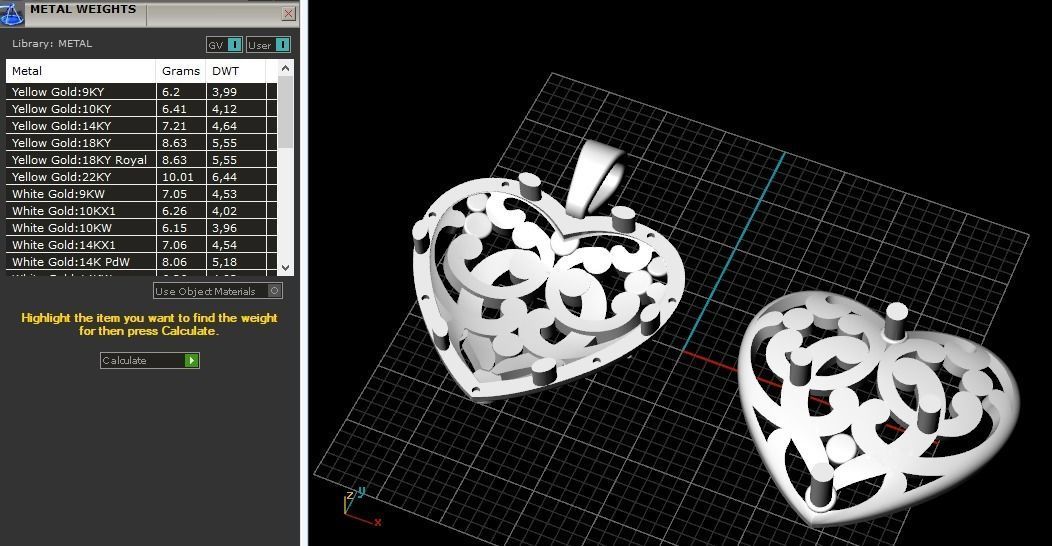Select the Yellow Gold:22KY row
This screenshot has height=546, width=1052.
pyautogui.click(x=142, y=176)
